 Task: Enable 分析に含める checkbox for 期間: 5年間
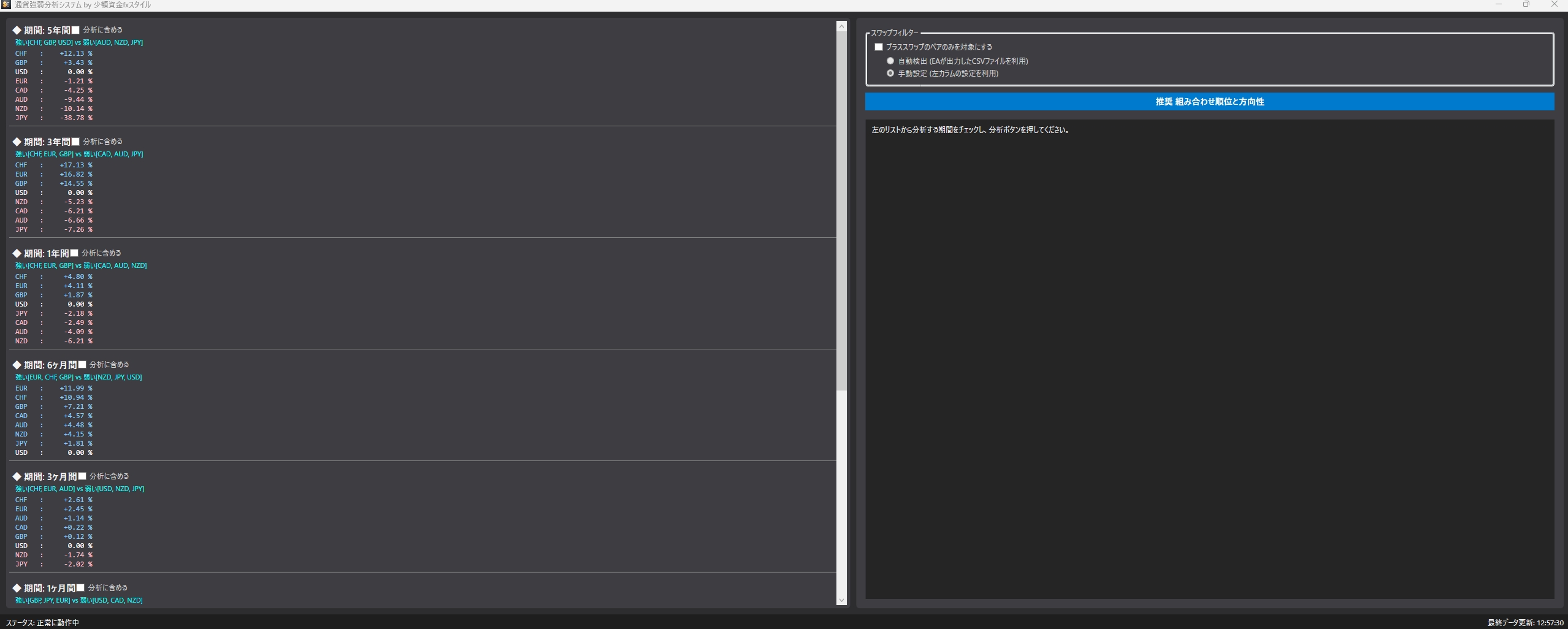75,30
